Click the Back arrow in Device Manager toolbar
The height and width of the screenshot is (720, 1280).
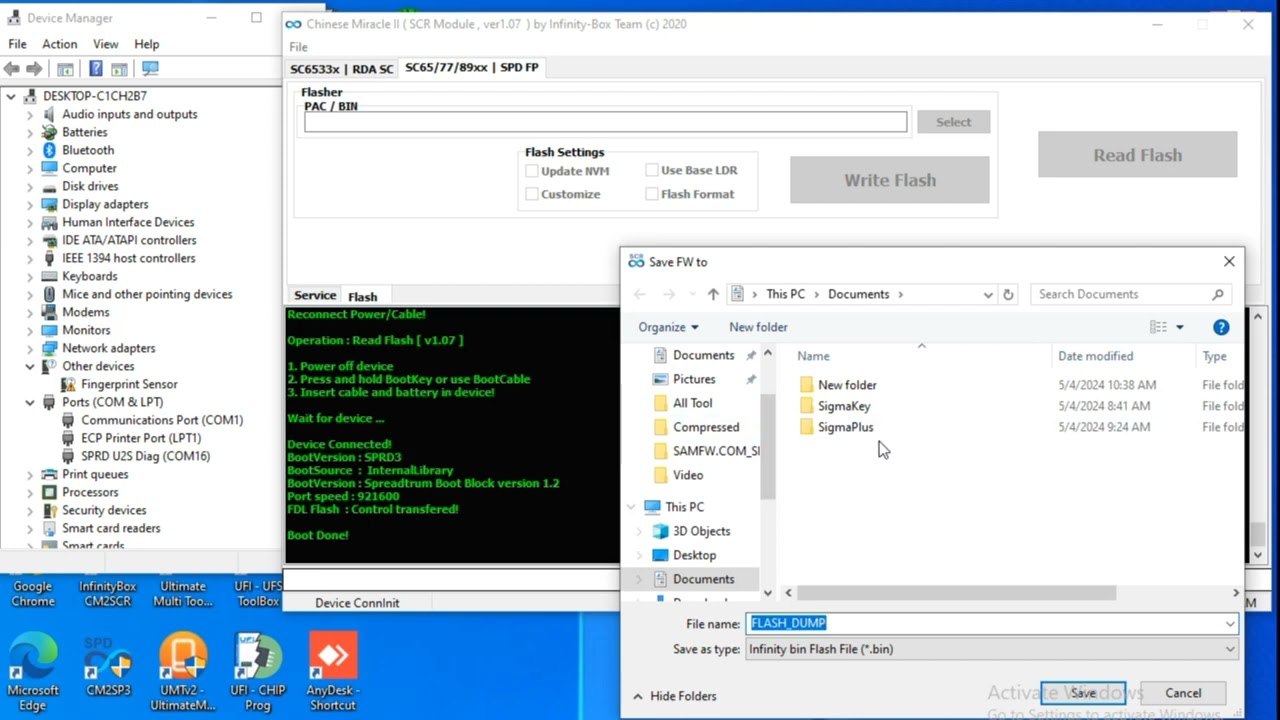click(12, 69)
